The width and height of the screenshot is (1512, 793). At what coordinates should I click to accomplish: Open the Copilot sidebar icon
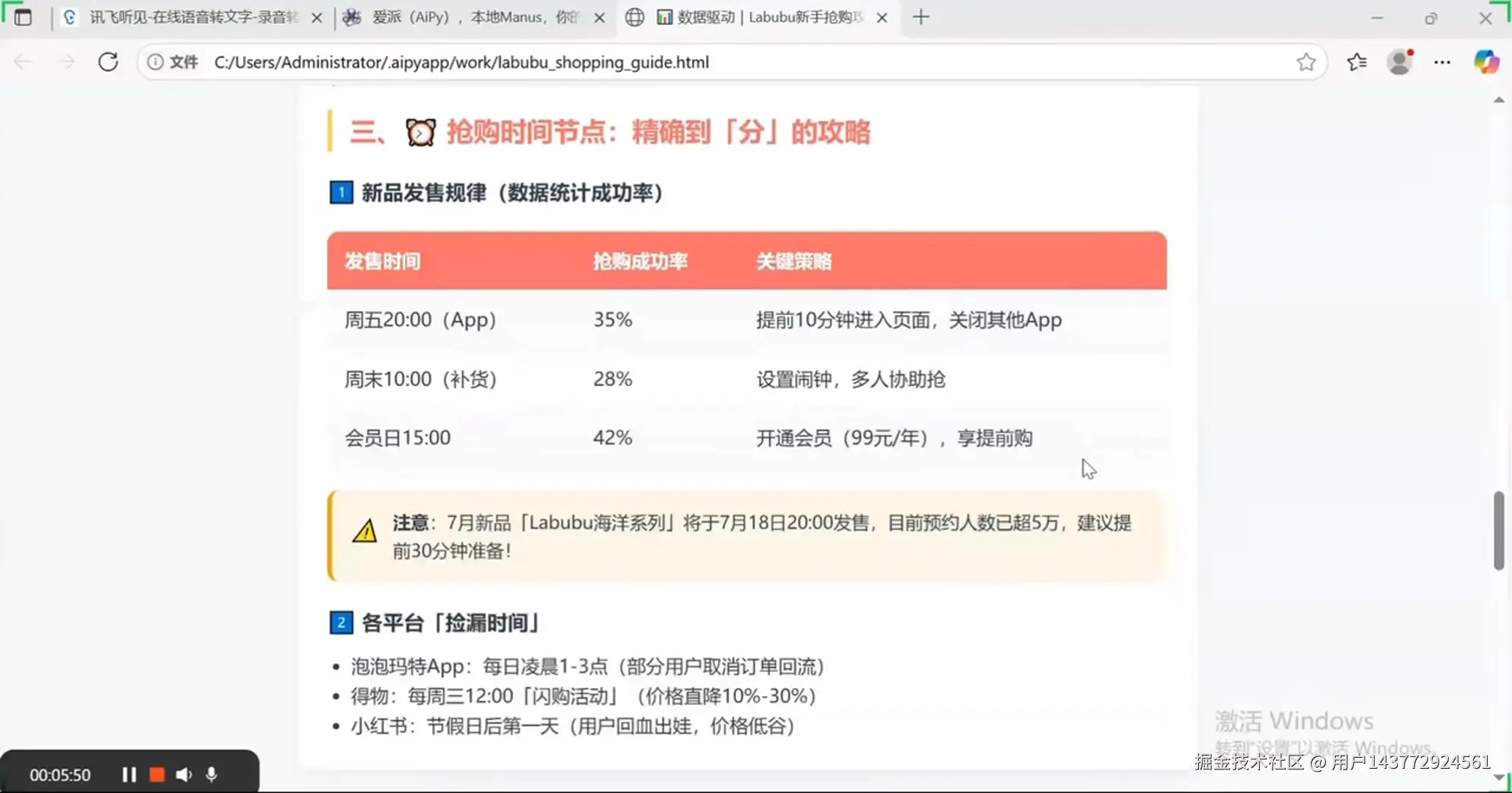coord(1486,62)
